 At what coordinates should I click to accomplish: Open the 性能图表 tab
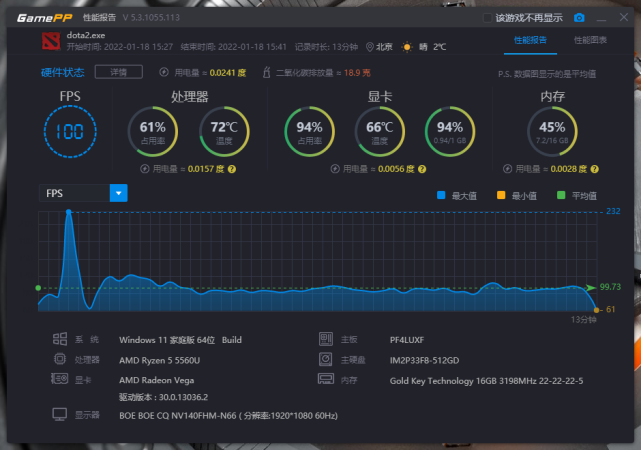pyautogui.click(x=590, y=40)
